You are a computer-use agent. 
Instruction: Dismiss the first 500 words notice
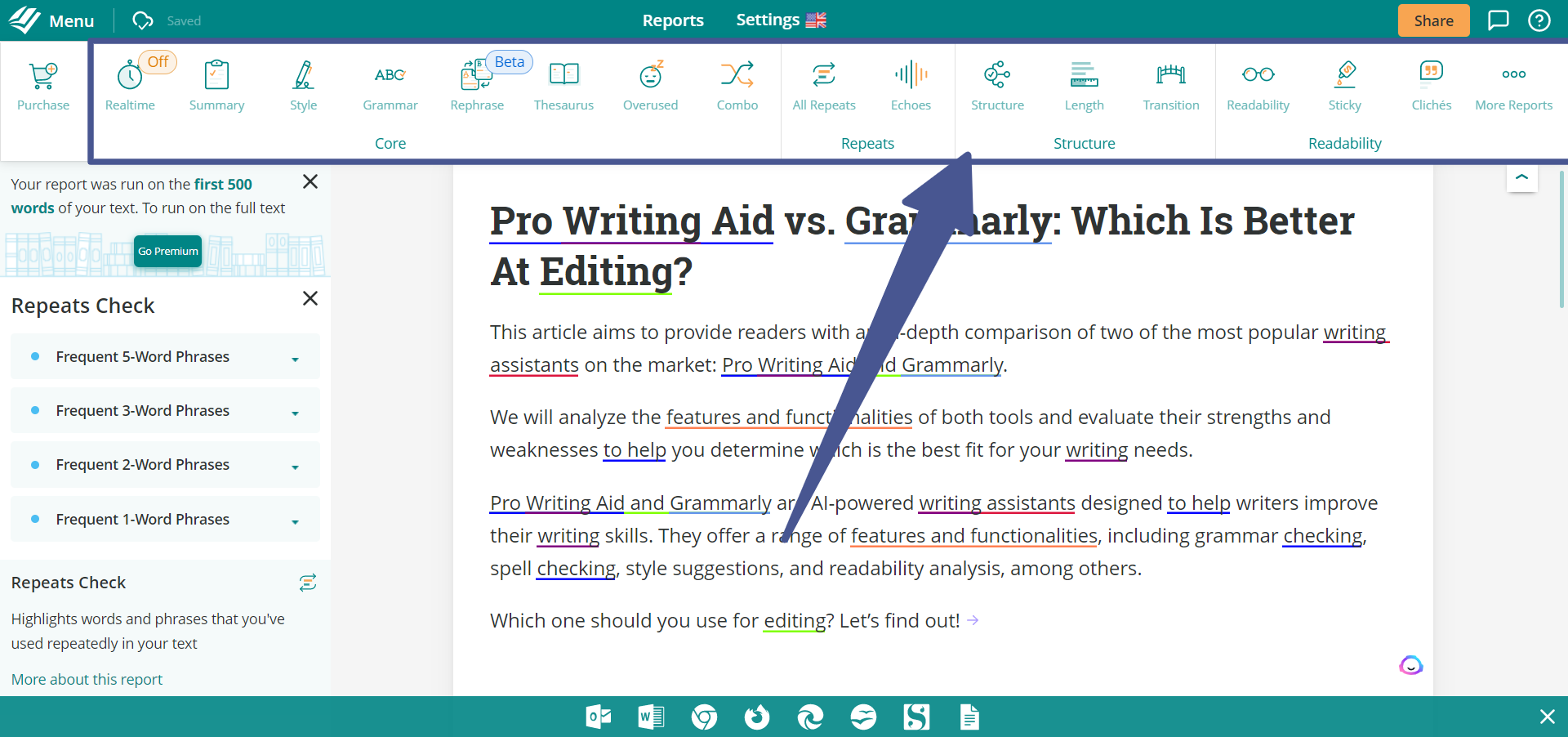310,181
